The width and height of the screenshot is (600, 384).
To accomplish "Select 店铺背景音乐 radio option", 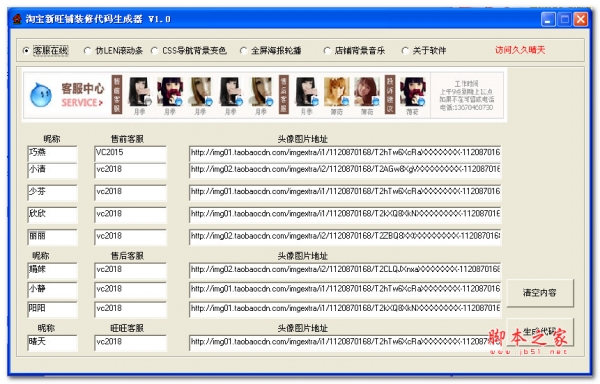I will (354, 50).
